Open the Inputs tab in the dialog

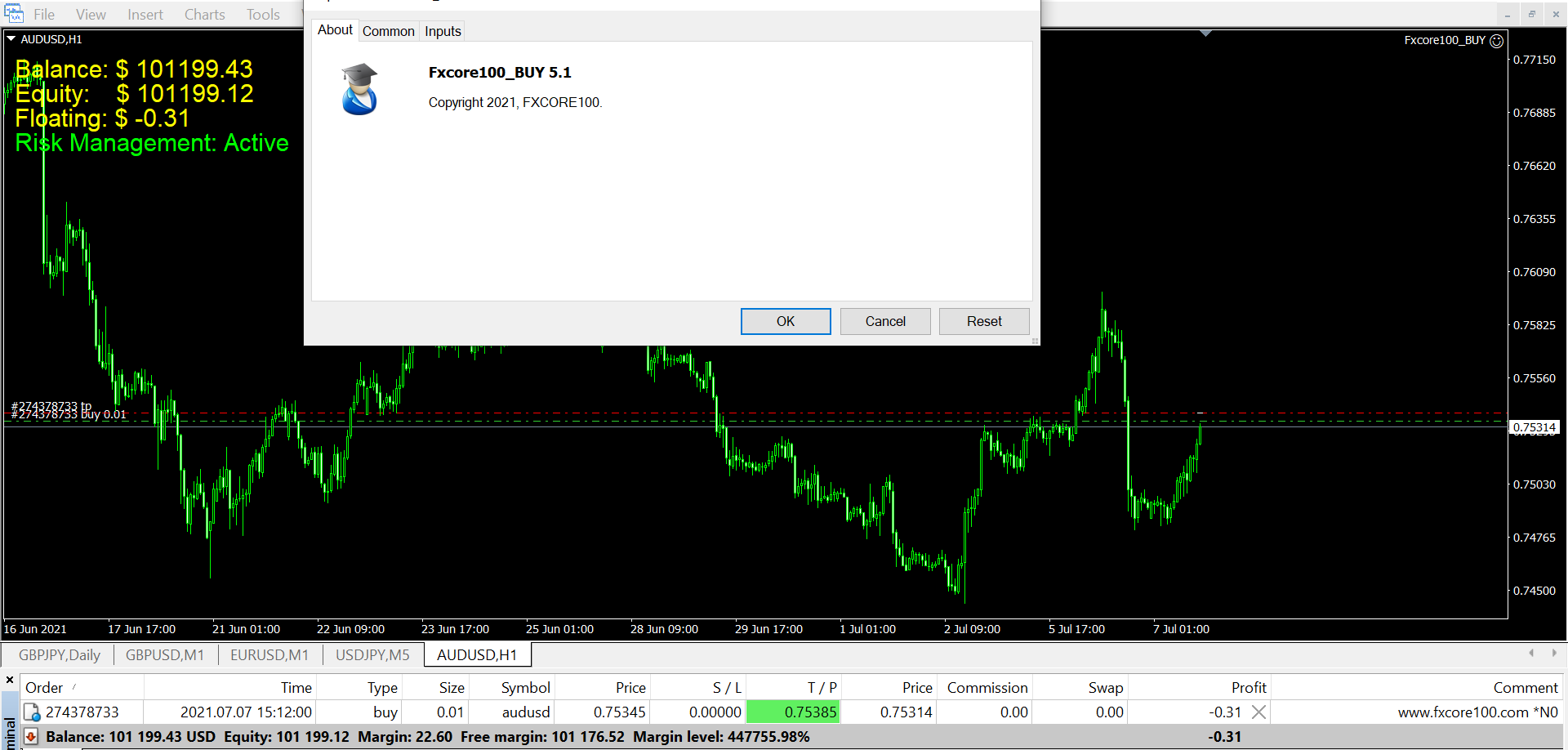pyautogui.click(x=443, y=31)
